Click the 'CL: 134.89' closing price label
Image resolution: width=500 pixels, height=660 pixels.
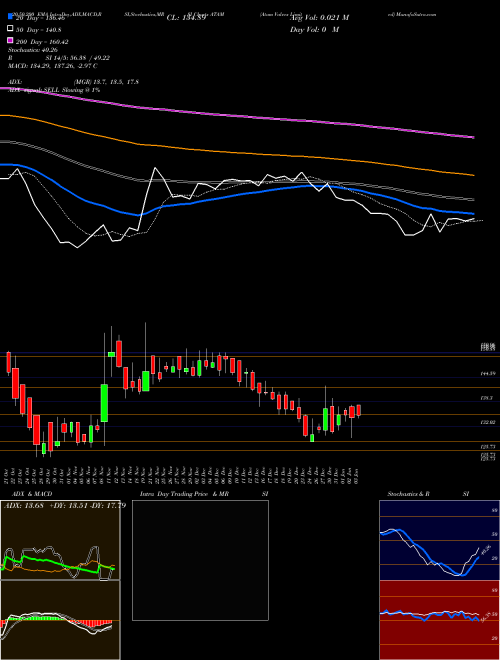point(186,18)
